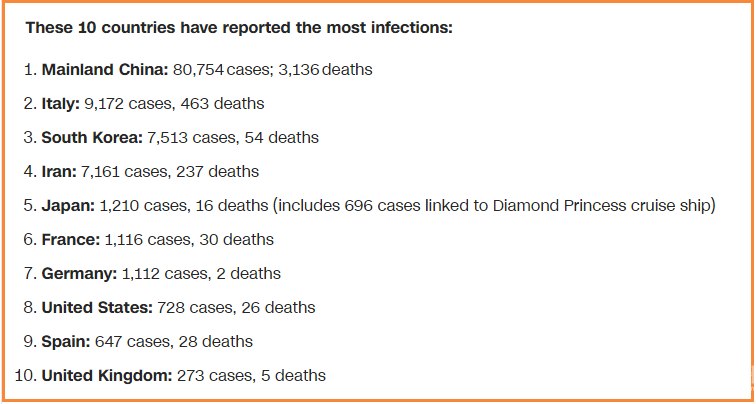Select the France list entry
Screen dimensions: 756x404
[148, 240]
